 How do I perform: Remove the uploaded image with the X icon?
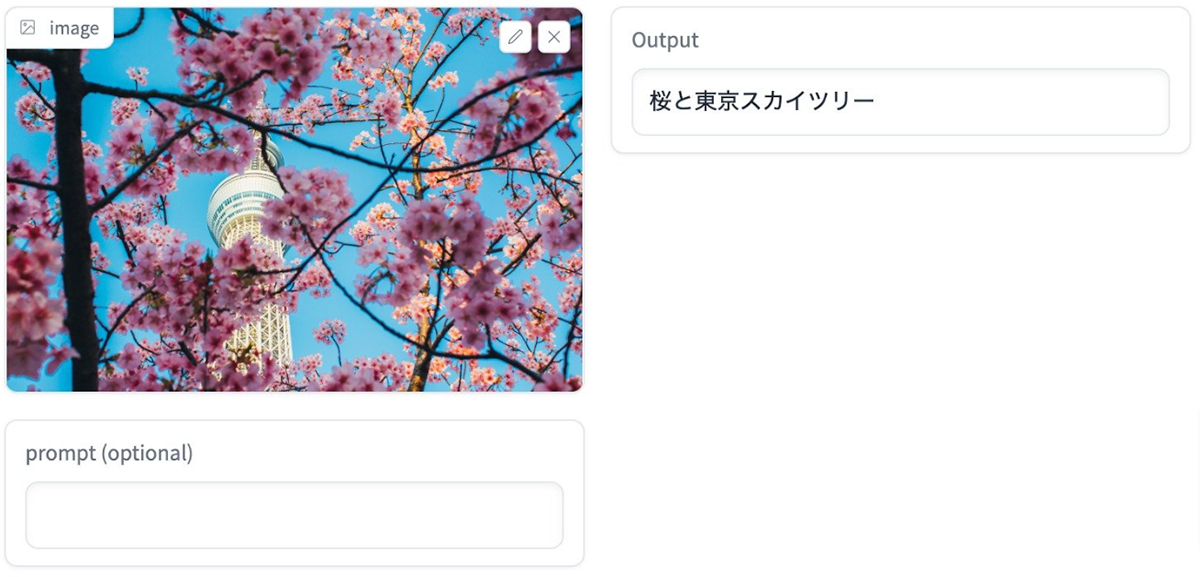(554, 37)
